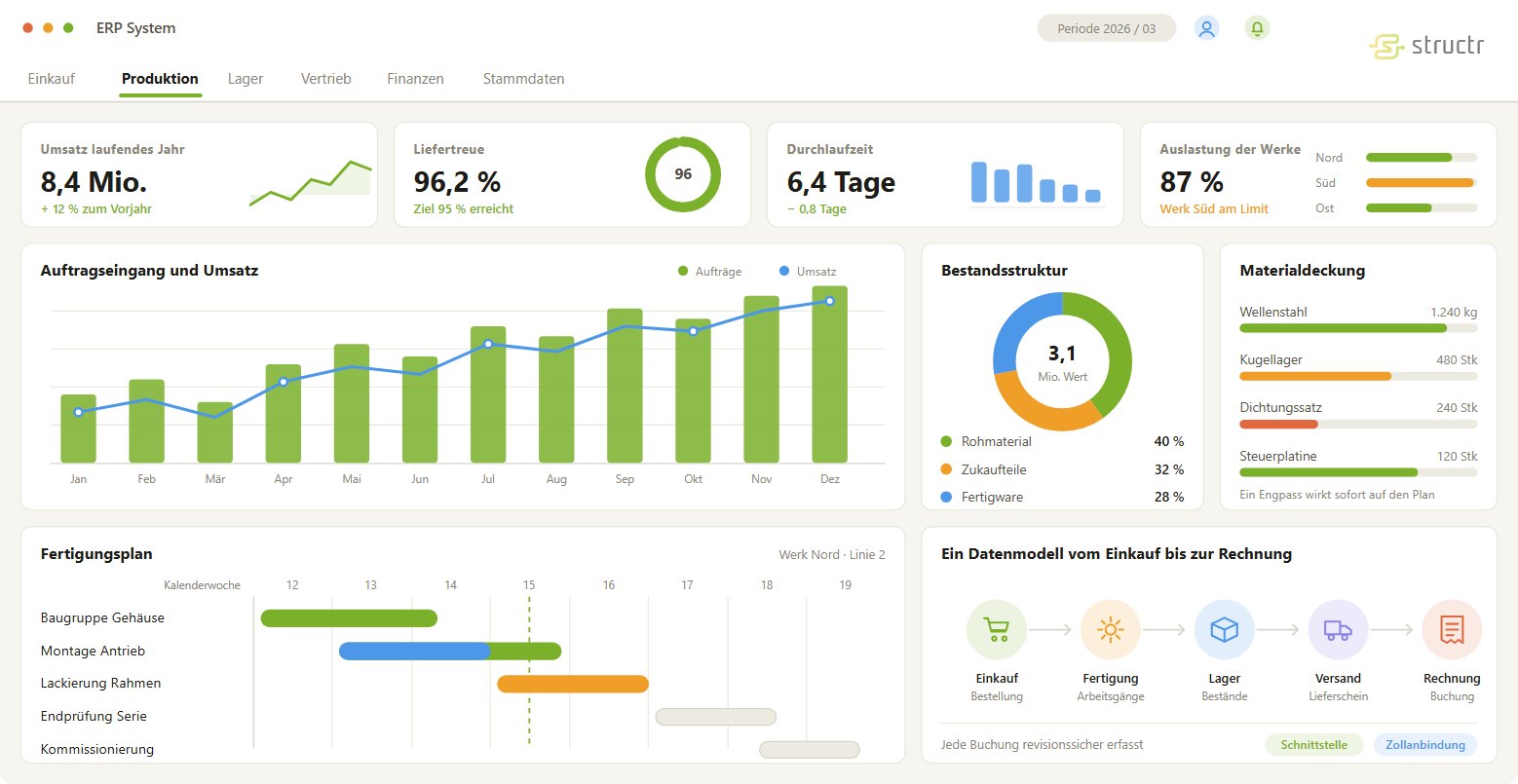1518x784 pixels.
Task: Switch to the Einkauf tab
Action: 52,79
